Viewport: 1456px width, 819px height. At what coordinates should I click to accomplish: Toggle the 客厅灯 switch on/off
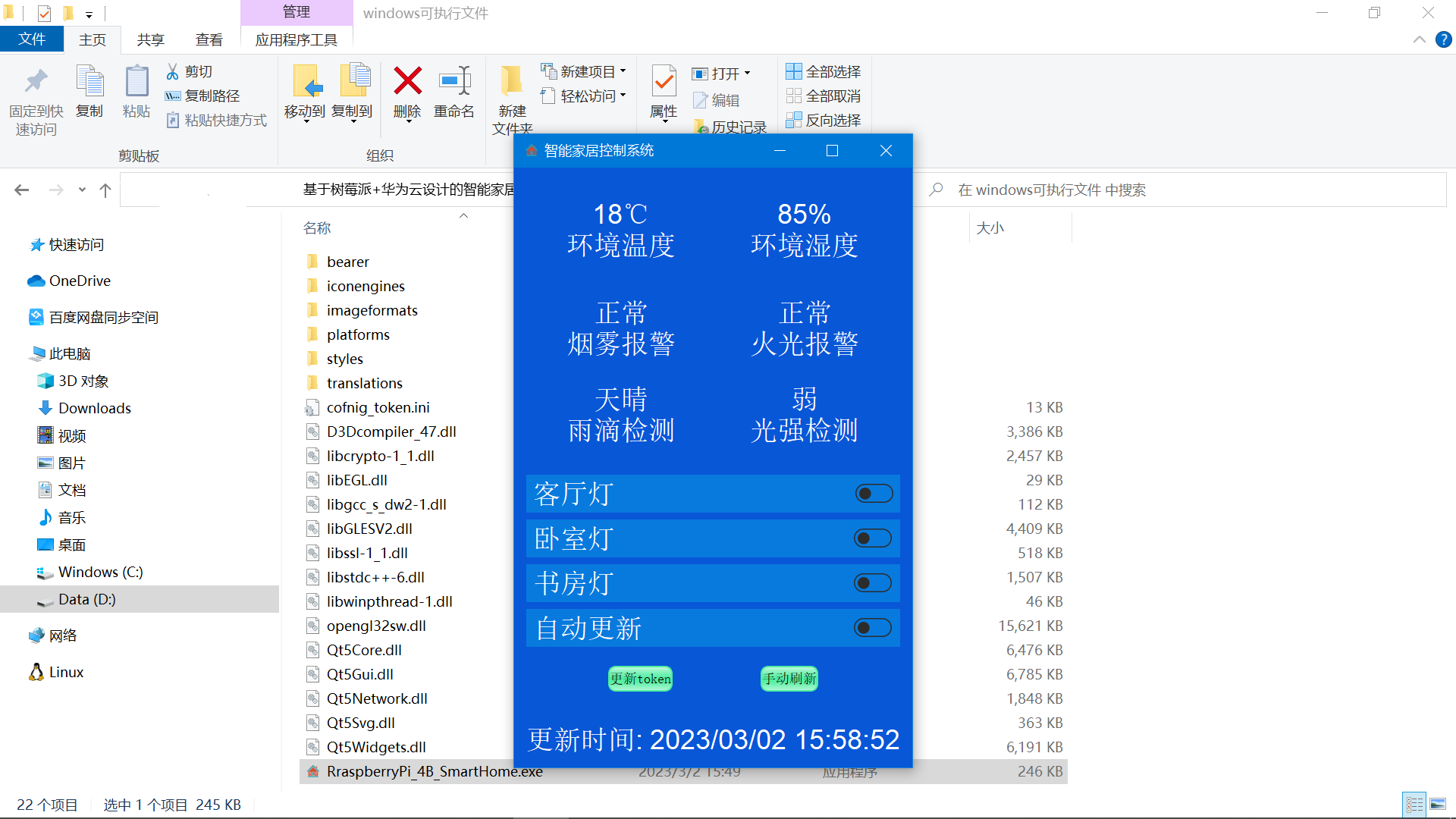pyautogui.click(x=871, y=493)
